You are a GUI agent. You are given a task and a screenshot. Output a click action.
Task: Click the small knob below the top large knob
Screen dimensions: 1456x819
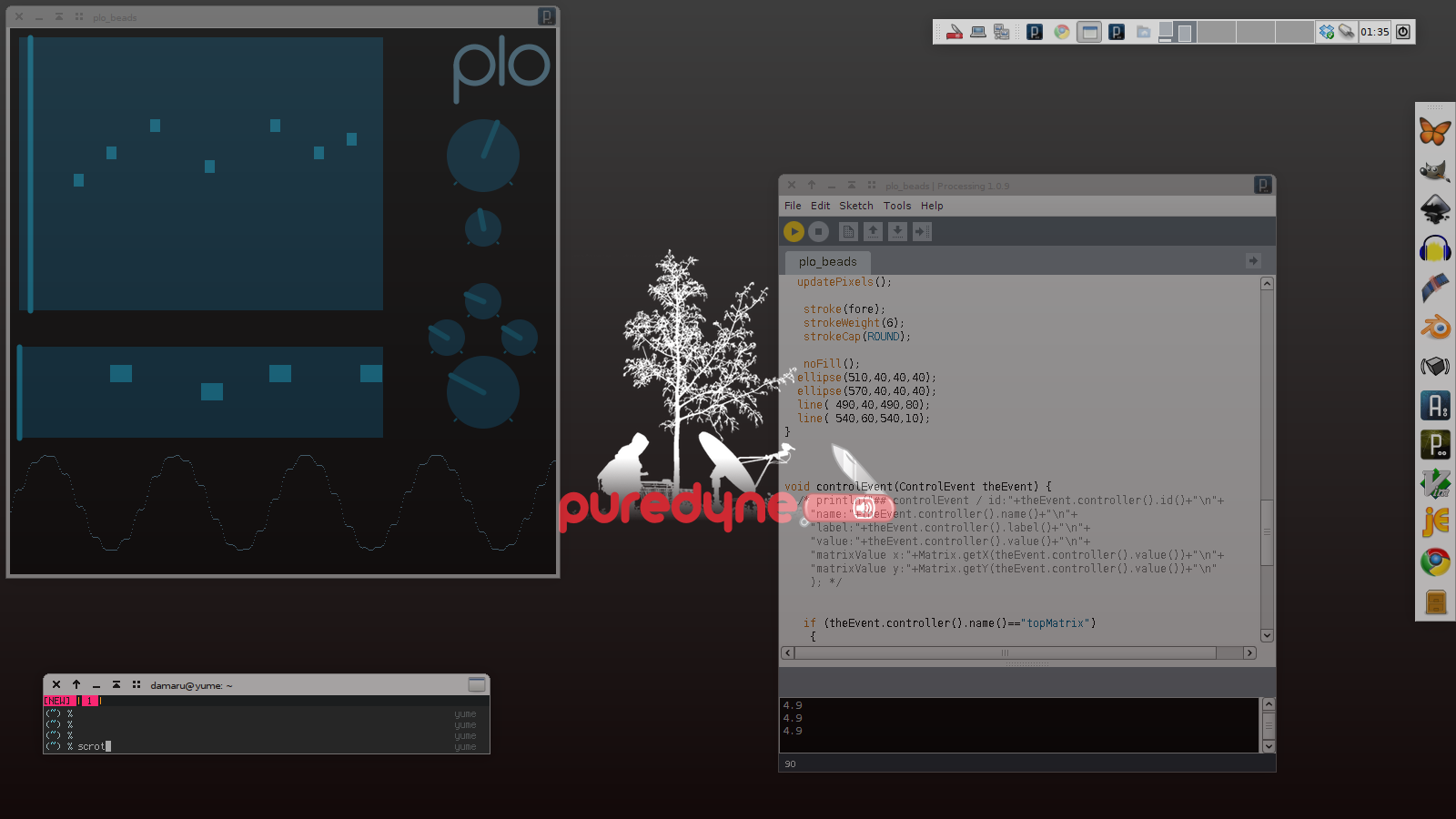[483, 228]
